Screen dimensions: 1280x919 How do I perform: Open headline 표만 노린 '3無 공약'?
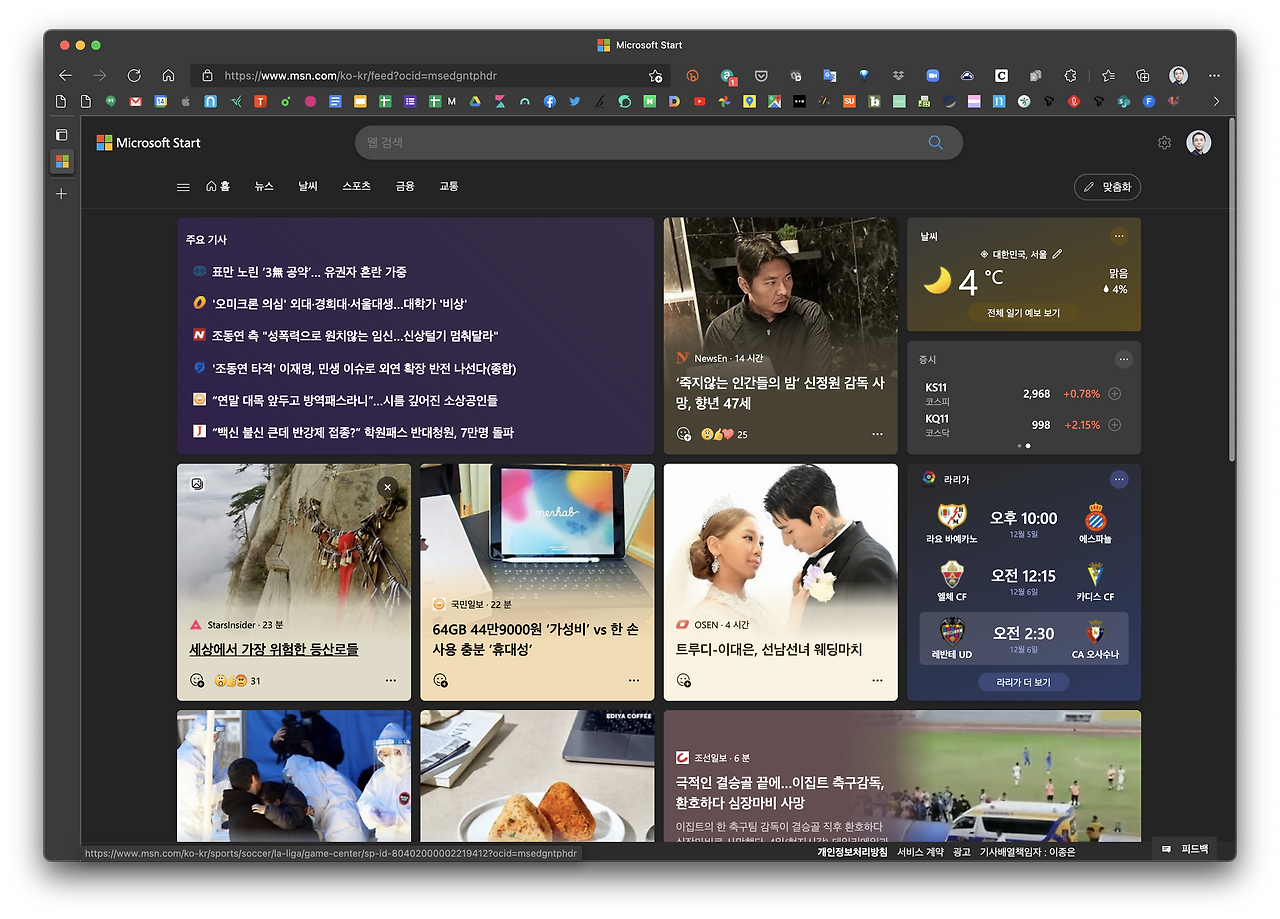[309, 272]
